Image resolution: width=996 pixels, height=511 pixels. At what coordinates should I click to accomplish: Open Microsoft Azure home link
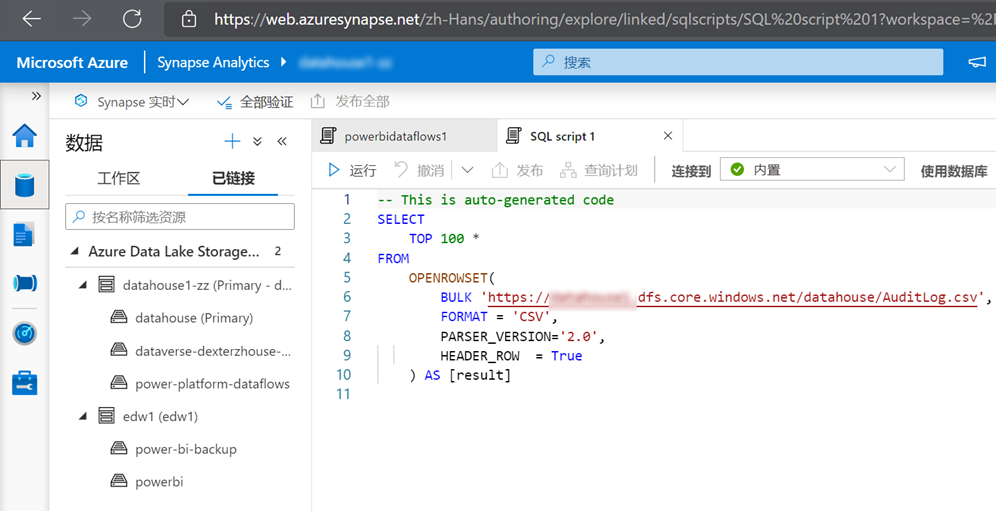pos(72,62)
